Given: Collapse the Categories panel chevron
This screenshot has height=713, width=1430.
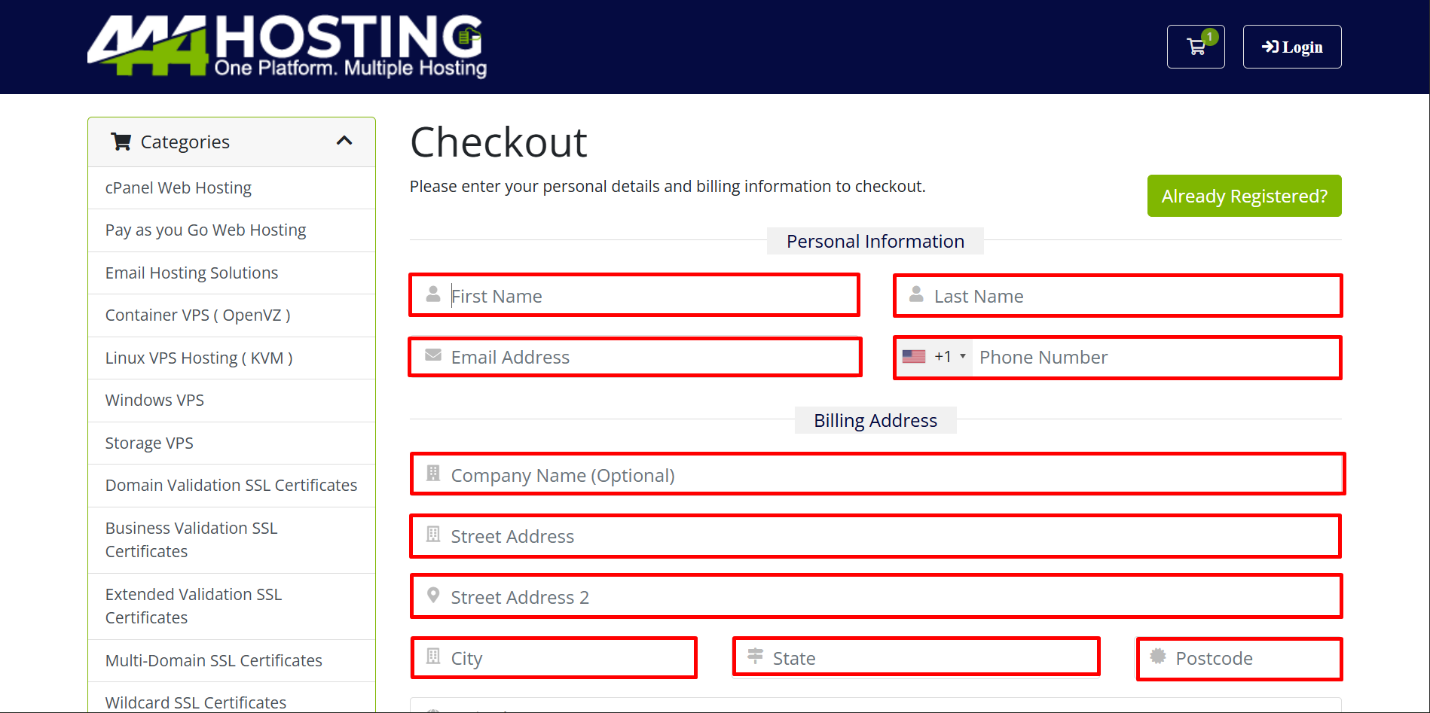Looking at the screenshot, I should (x=345, y=141).
